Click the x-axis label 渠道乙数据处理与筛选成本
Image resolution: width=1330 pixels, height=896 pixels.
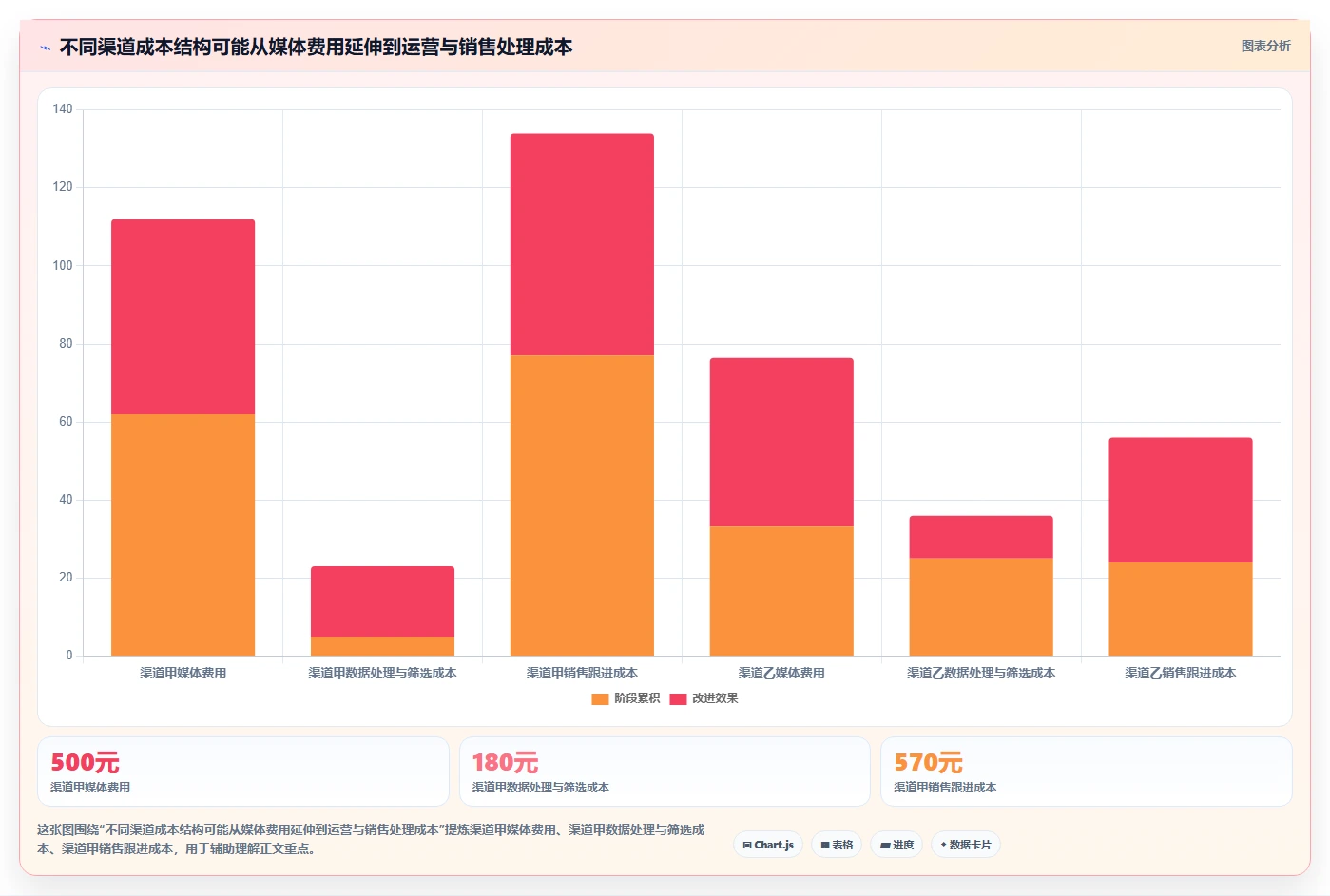981,673
